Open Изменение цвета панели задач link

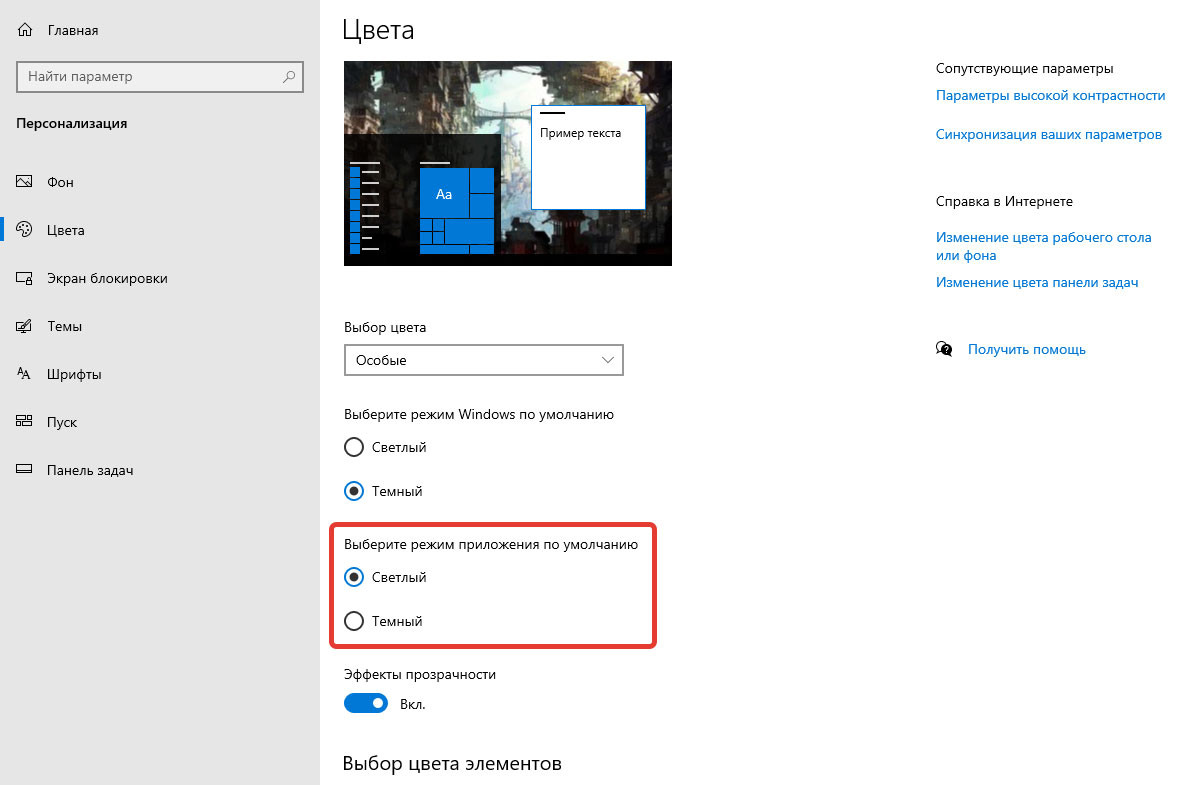[x=1037, y=283]
